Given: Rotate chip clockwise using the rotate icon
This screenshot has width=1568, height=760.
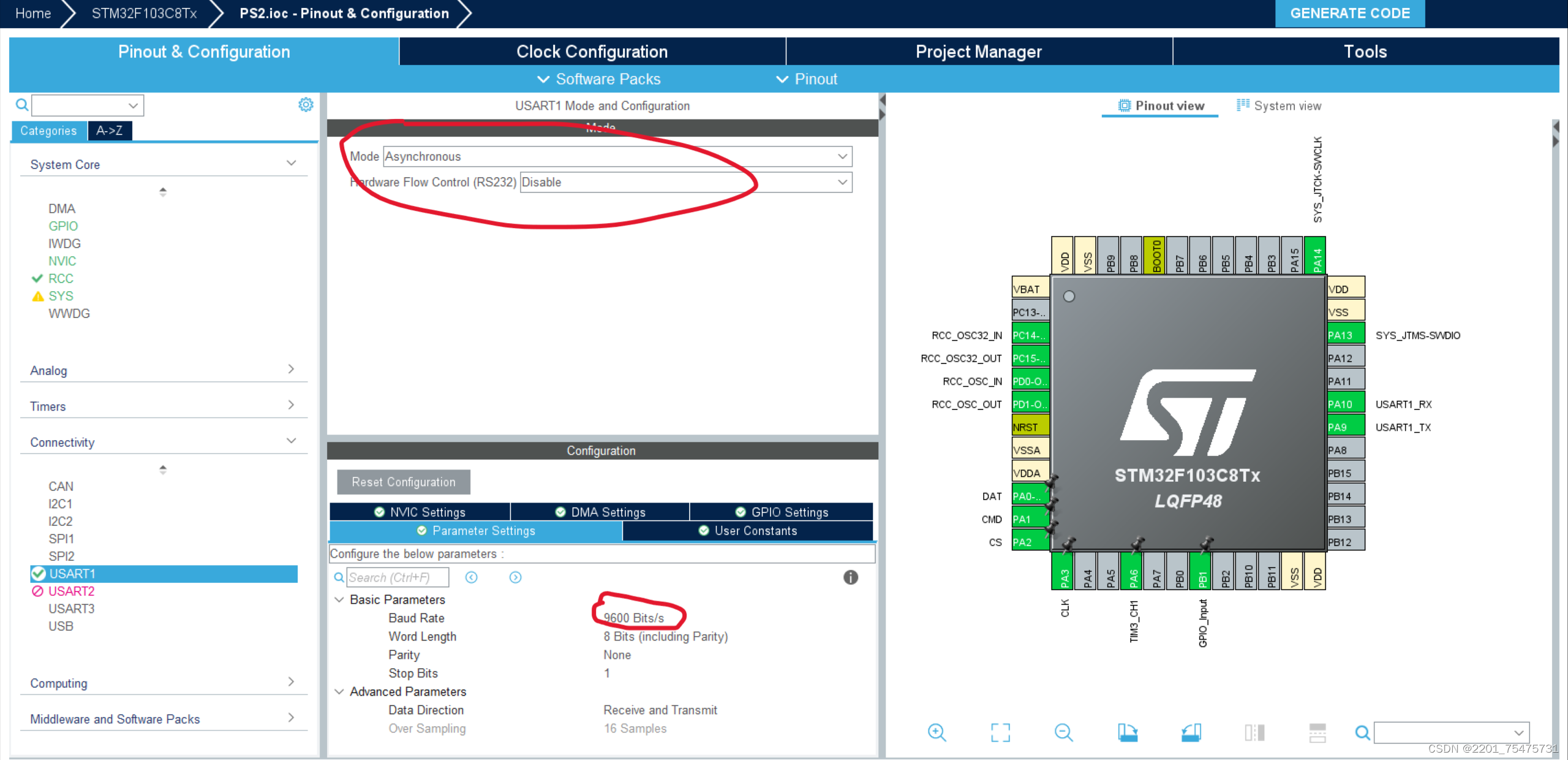Looking at the screenshot, I should click(x=1128, y=732).
